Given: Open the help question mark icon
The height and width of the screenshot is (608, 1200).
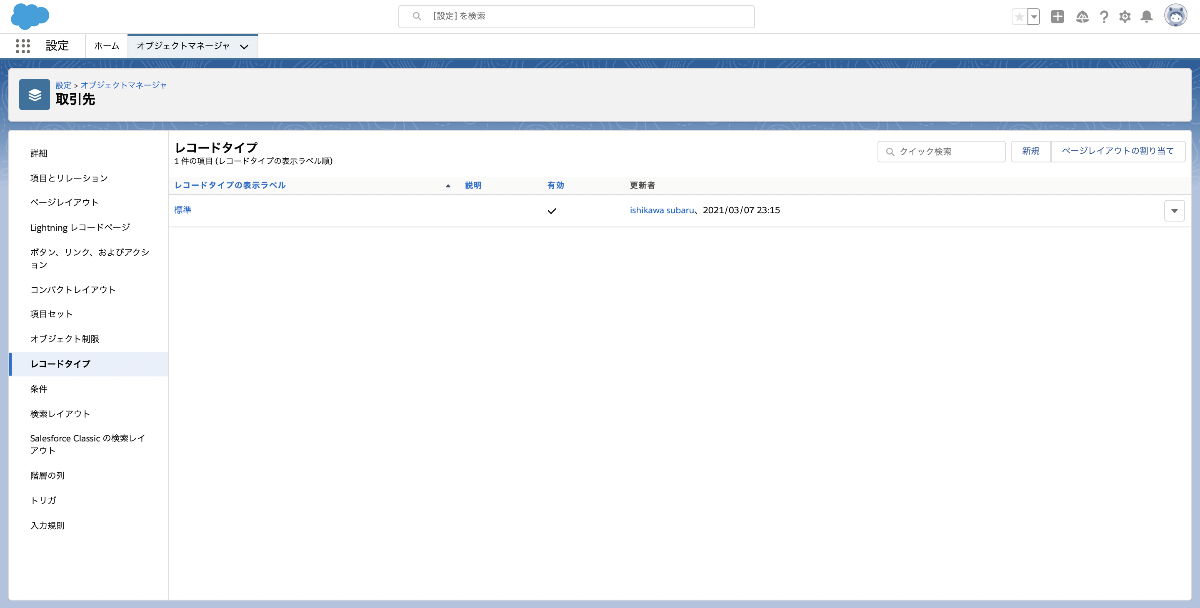Looking at the screenshot, I should (1104, 17).
